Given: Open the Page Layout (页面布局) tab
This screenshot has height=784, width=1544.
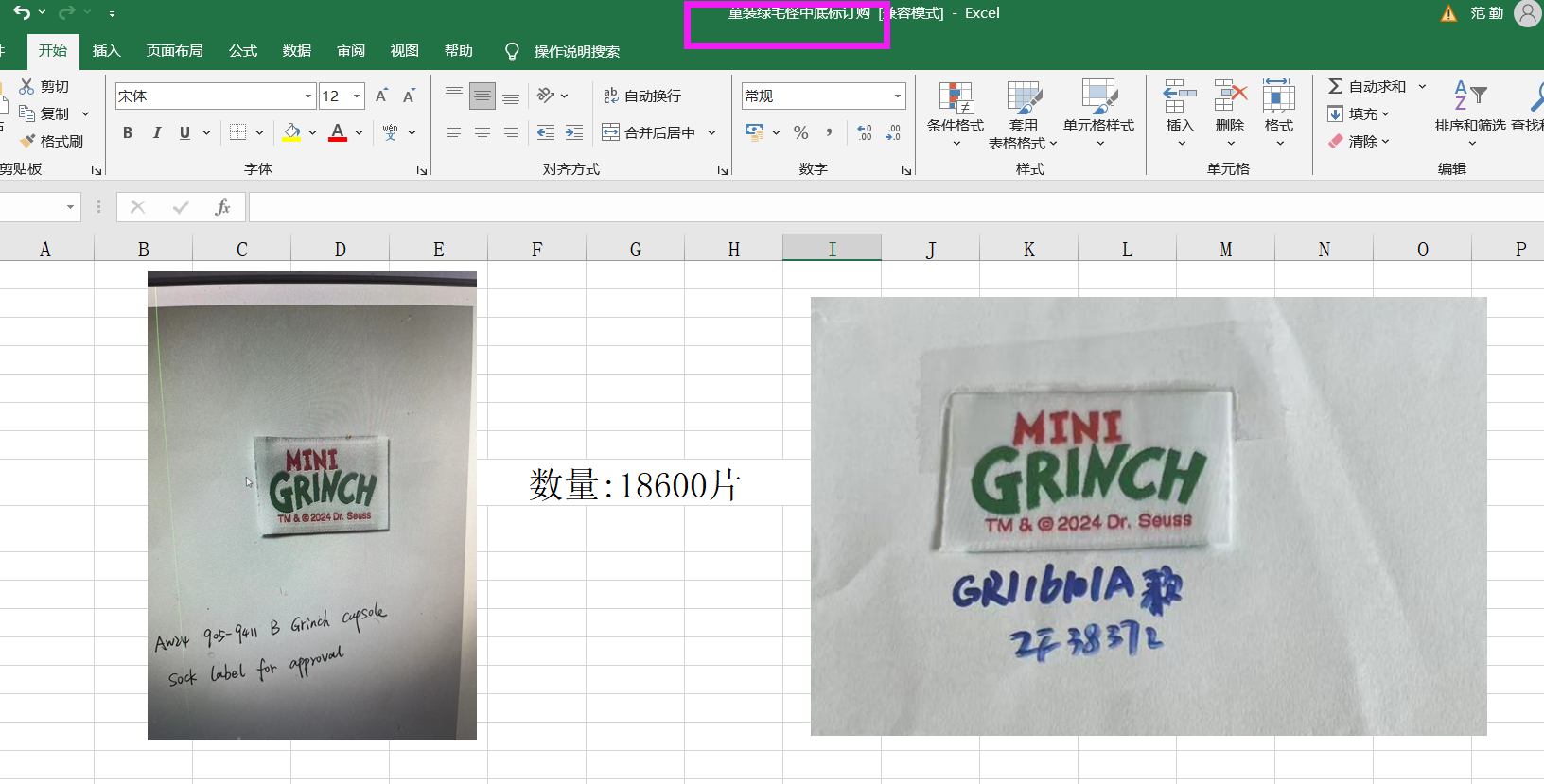Looking at the screenshot, I should pos(174,51).
